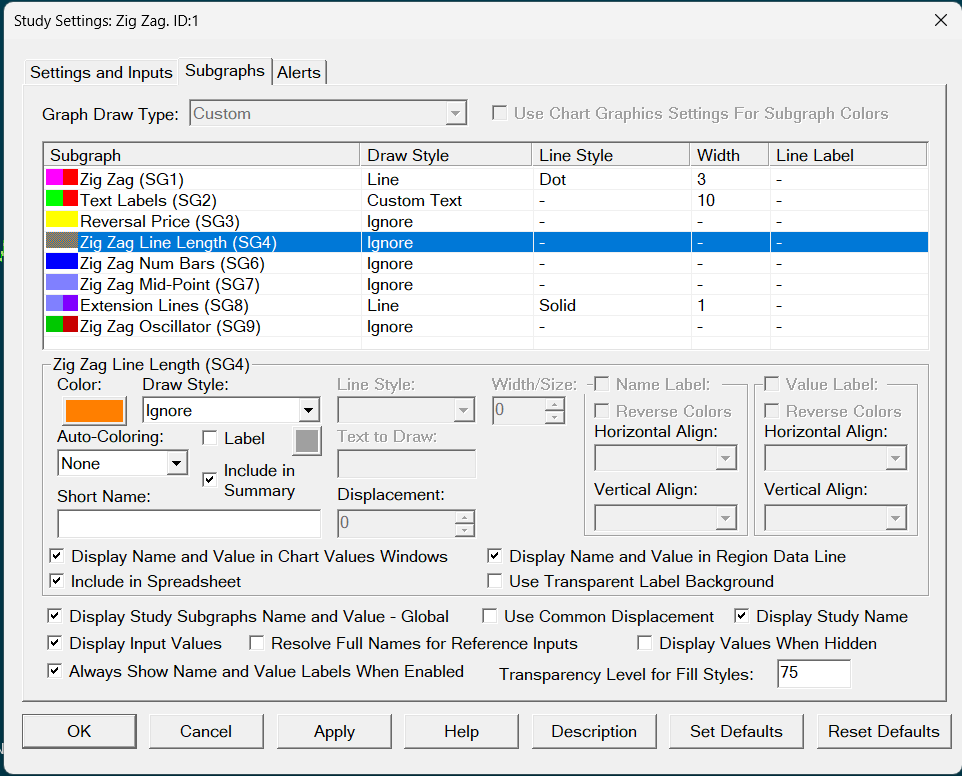Open the Draw Style dropdown

(x=309, y=410)
